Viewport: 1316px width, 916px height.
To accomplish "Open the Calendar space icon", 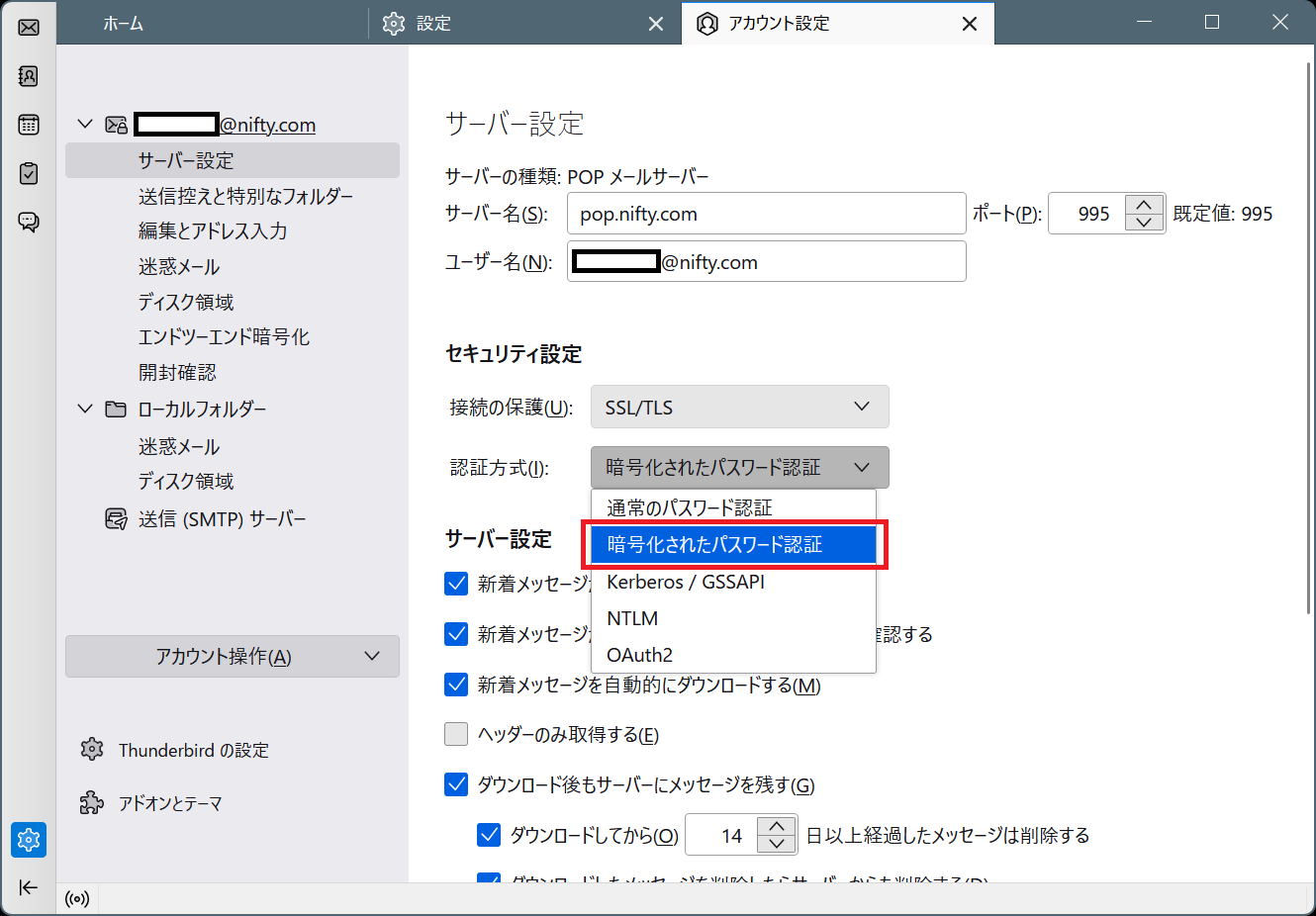I will pyautogui.click(x=29, y=125).
